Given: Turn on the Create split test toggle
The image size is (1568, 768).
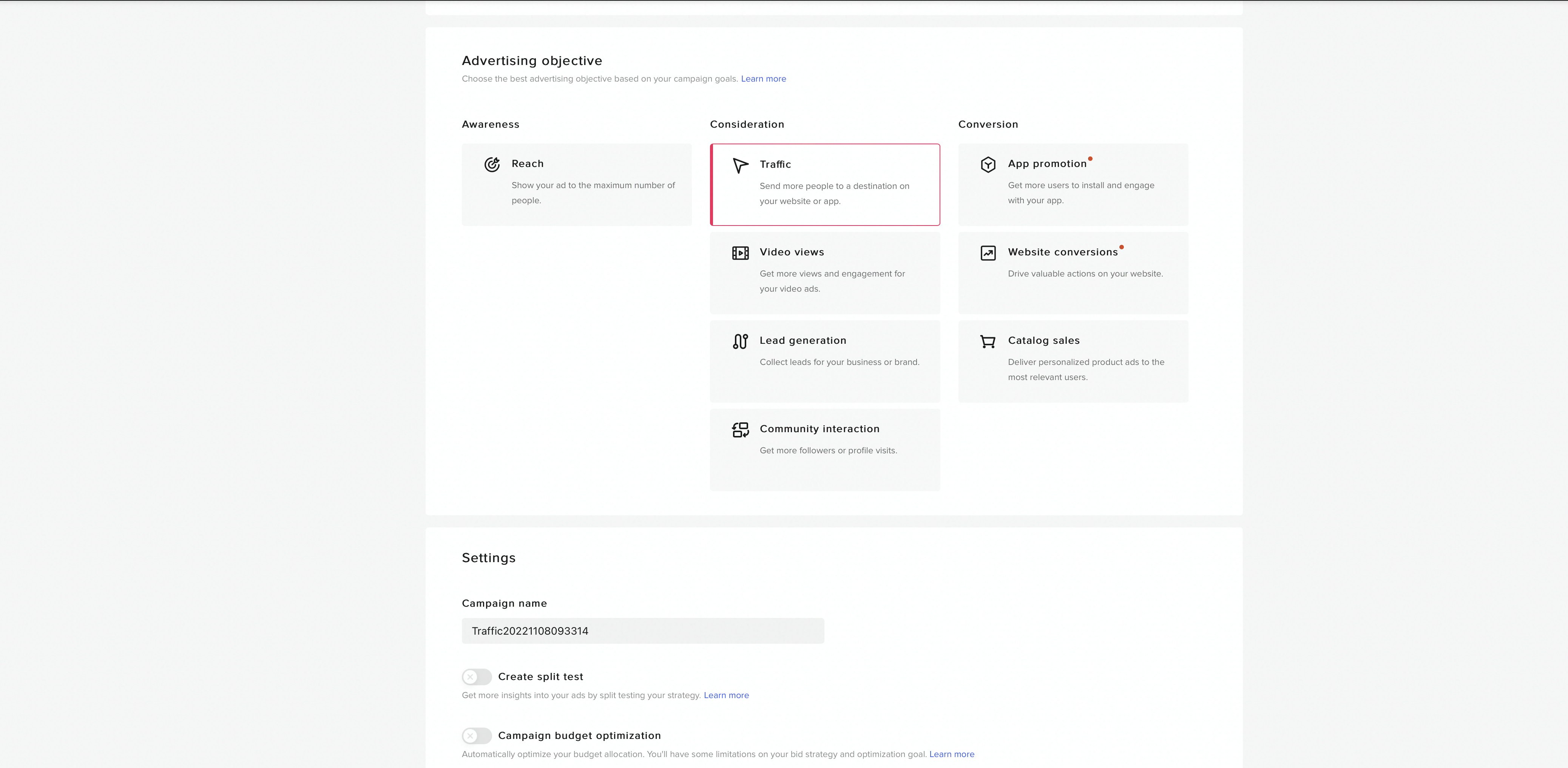Looking at the screenshot, I should 477,677.
